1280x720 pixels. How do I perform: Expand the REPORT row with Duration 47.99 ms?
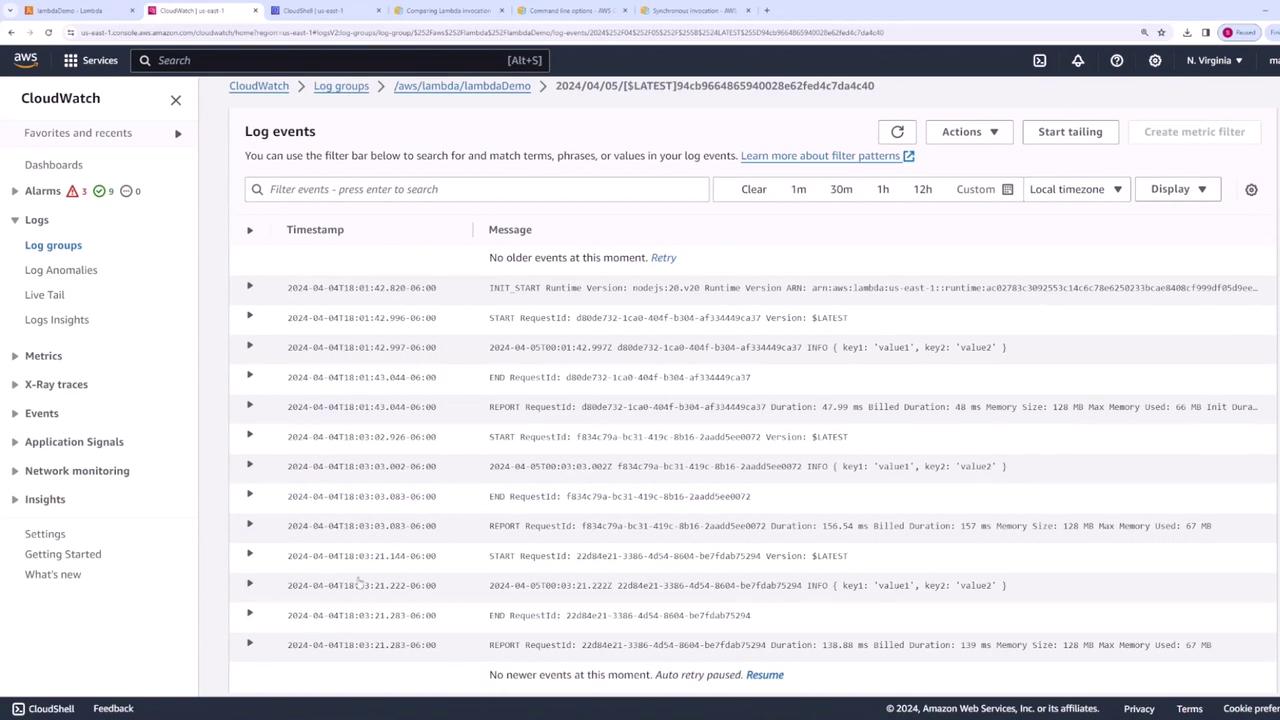250,405
